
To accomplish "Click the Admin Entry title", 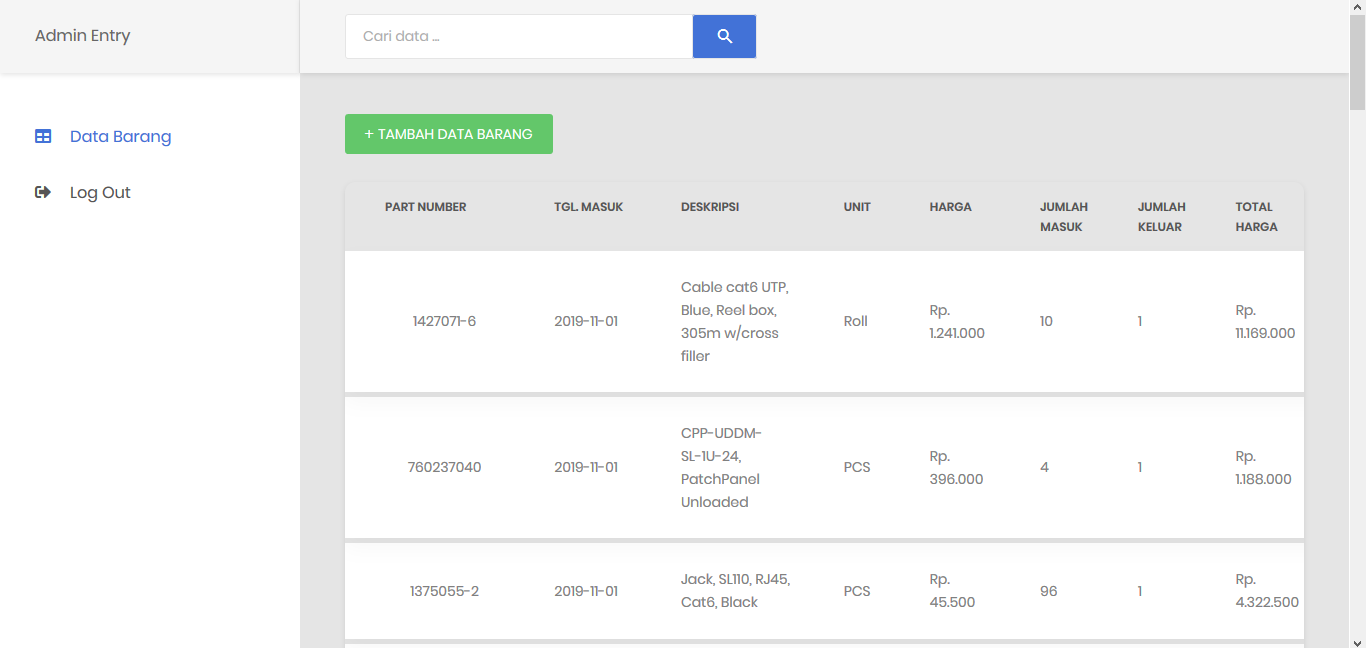I will (x=83, y=35).
